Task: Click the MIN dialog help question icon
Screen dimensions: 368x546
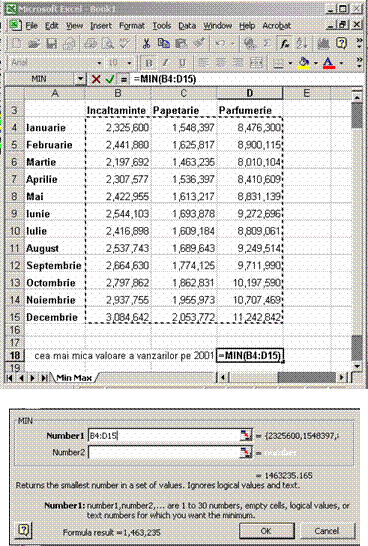Action: pyautogui.click(x=23, y=530)
